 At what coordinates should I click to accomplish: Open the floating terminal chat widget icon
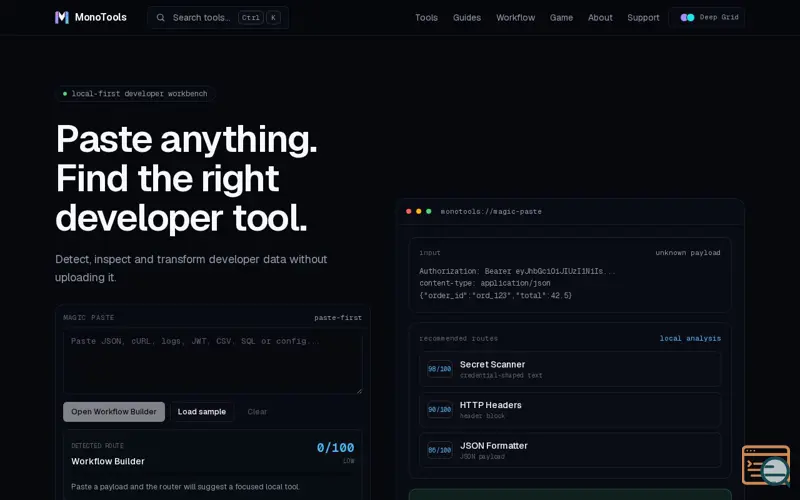pyautogui.click(x=766, y=465)
